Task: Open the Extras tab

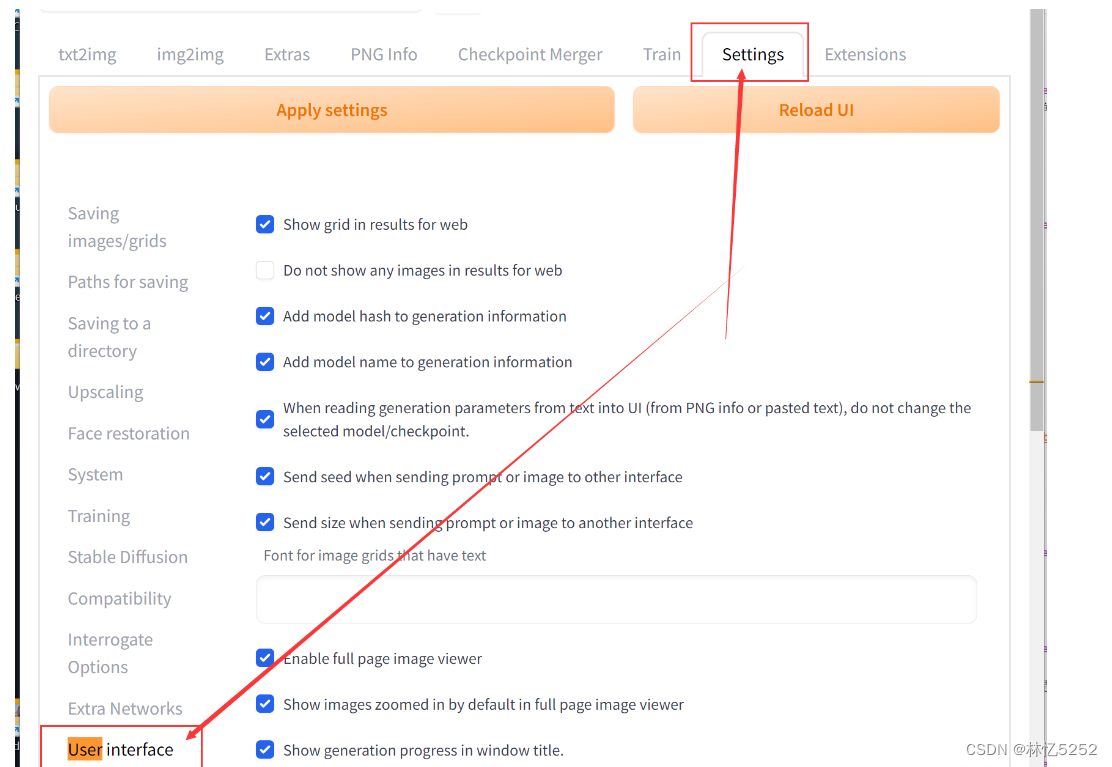Action: [x=287, y=55]
